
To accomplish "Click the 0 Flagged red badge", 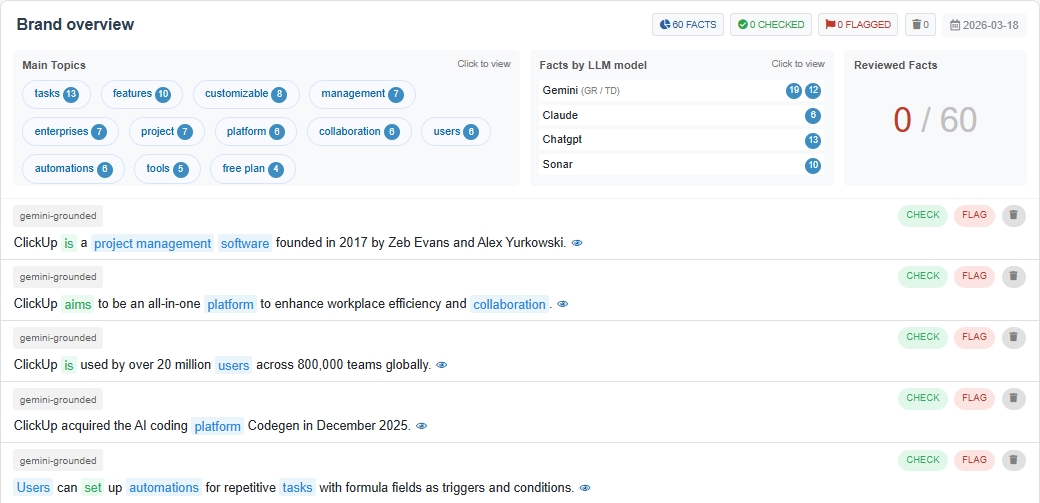I will [x=857, y=25].
